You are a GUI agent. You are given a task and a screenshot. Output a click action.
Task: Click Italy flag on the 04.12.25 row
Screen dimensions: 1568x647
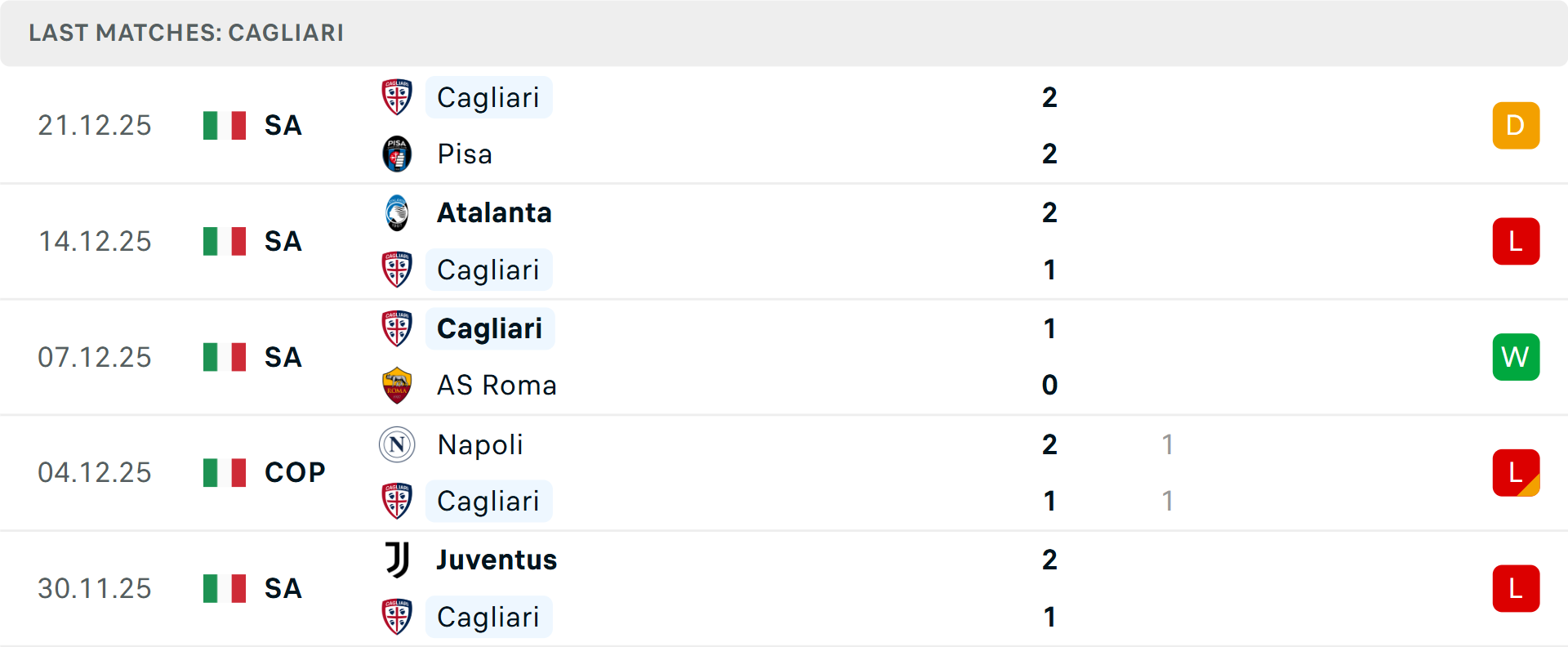point(225,472)
